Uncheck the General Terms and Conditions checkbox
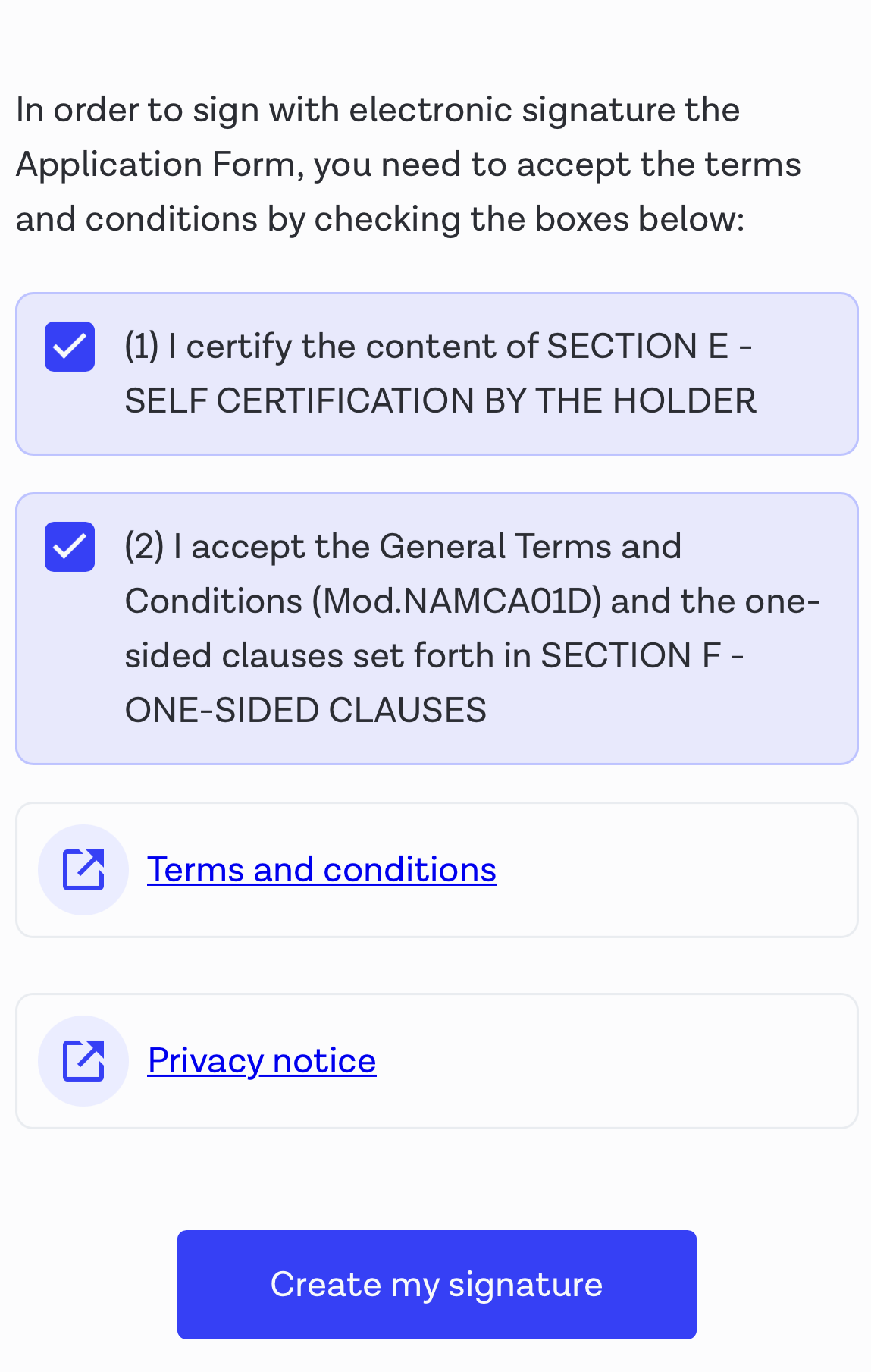The image size is (871, 1372). click(x=70, y=547)
